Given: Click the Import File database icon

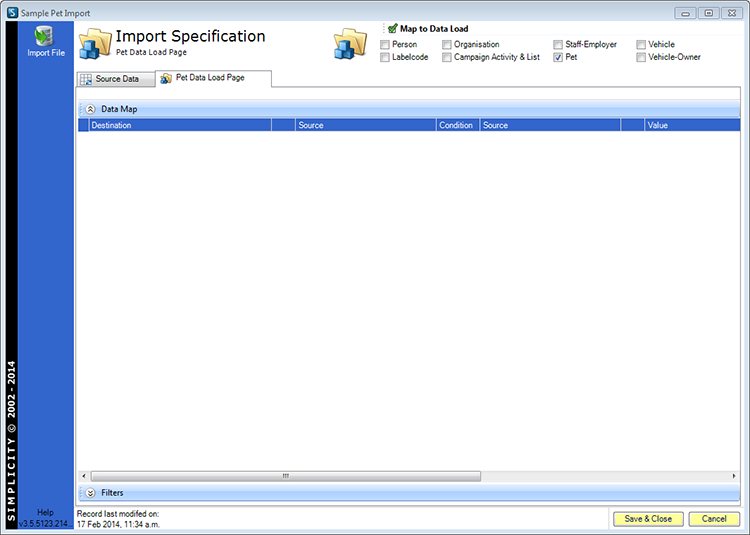Looking at the screenshot, I should tap(44, 36).
